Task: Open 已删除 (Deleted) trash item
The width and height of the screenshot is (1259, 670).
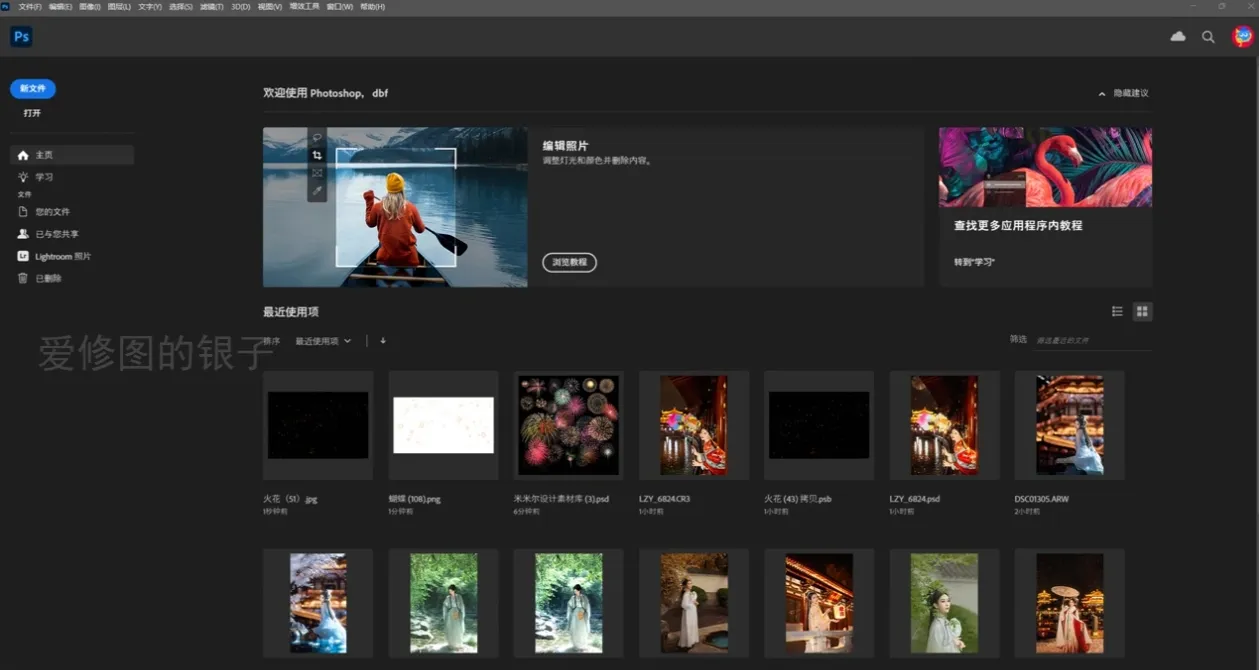Action: [x=48, y=278]
